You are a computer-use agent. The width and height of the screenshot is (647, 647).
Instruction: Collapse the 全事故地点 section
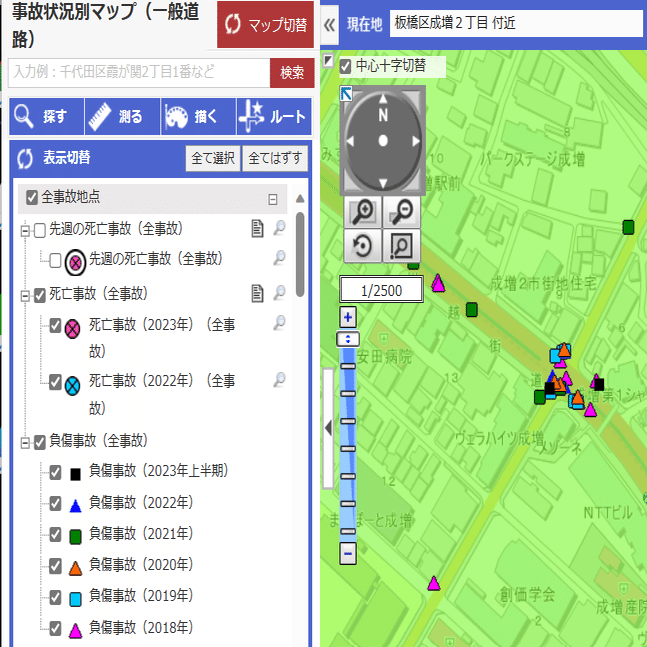tap(273, 199)
